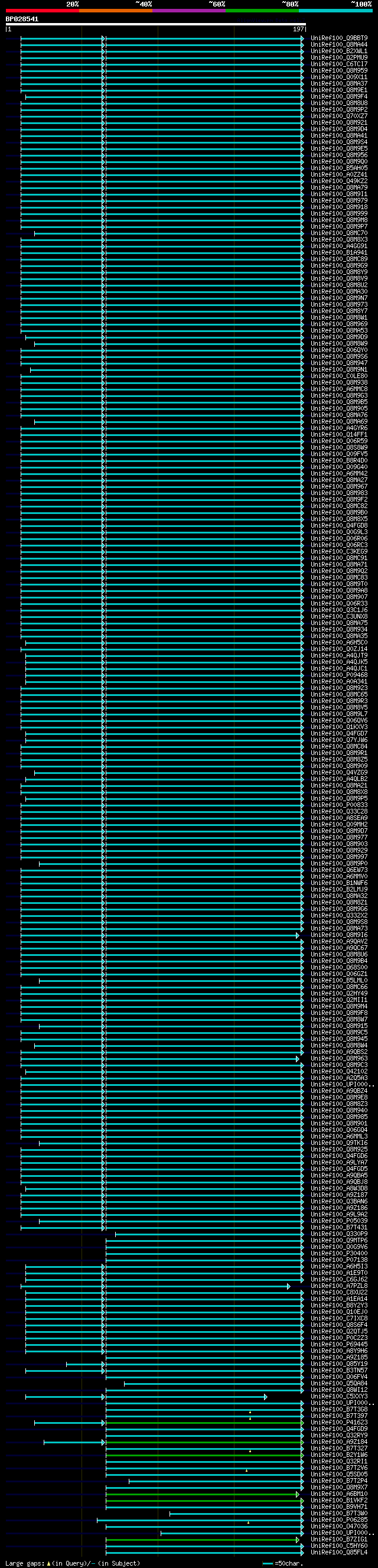Select hit label UniRef100_O47036

coord(339,1527)
